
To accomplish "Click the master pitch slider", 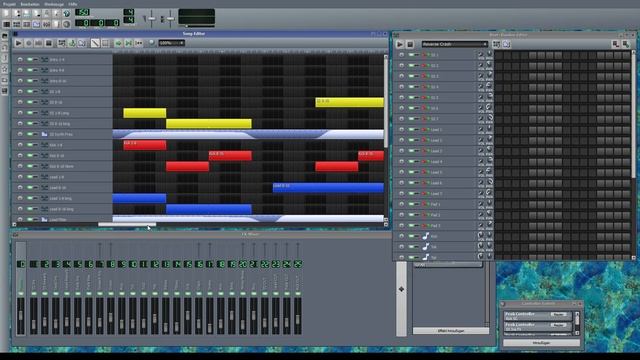I will tap(171, 19).
